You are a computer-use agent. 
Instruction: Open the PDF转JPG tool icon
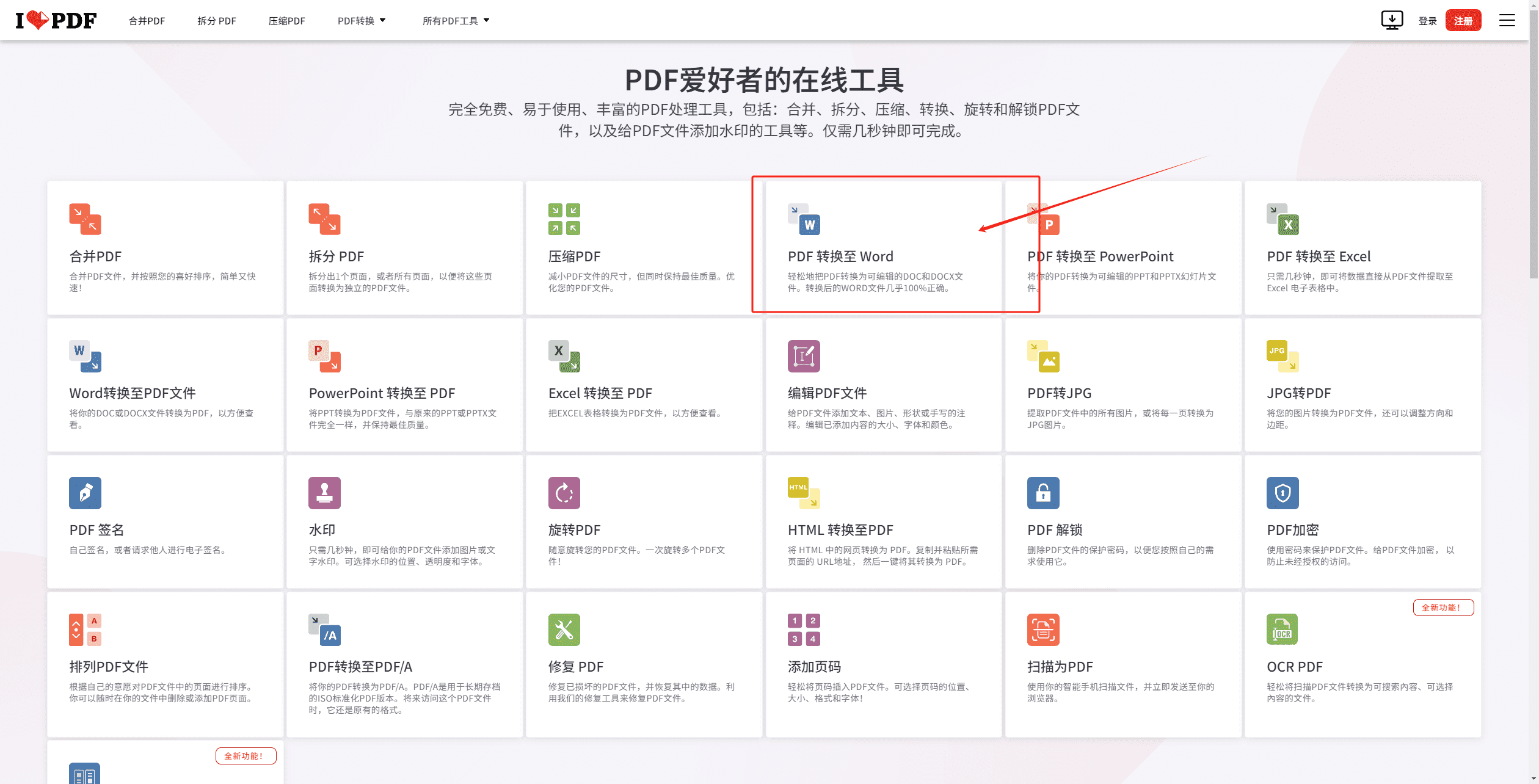[x=1043, y=356]
